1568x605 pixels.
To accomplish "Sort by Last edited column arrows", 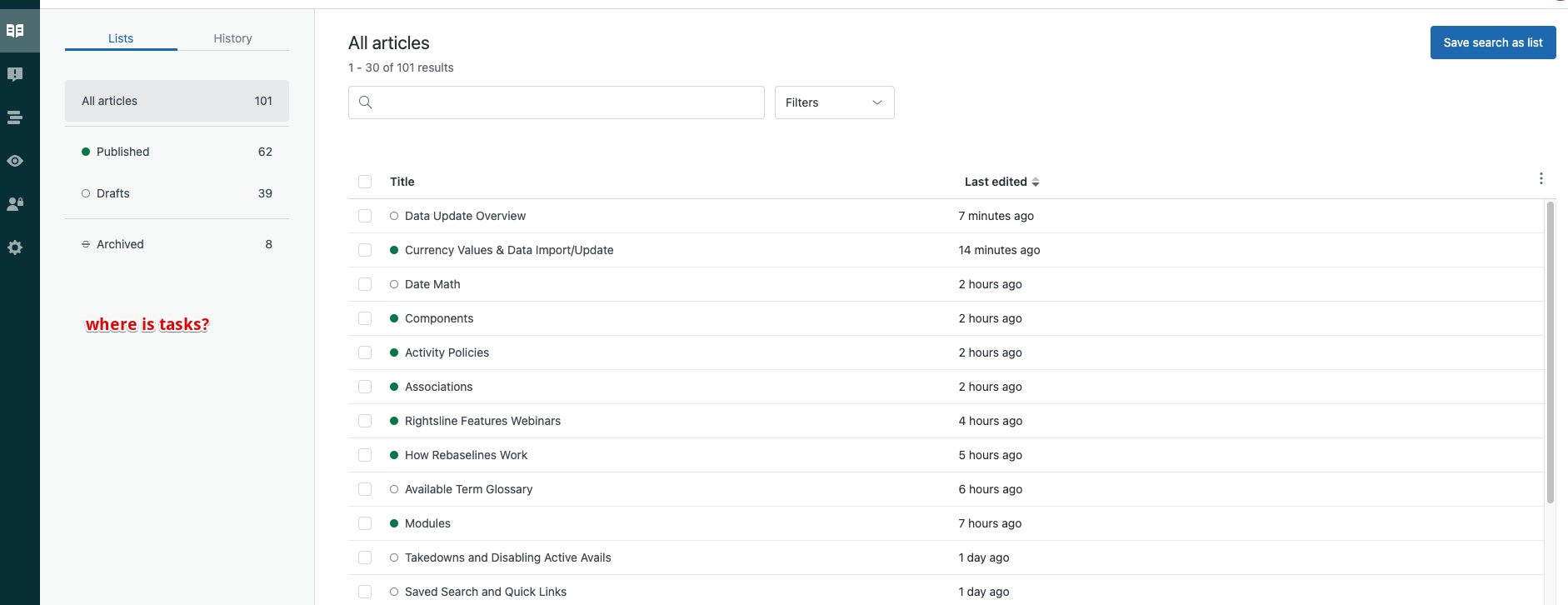I will click(x=1035, y=182).
